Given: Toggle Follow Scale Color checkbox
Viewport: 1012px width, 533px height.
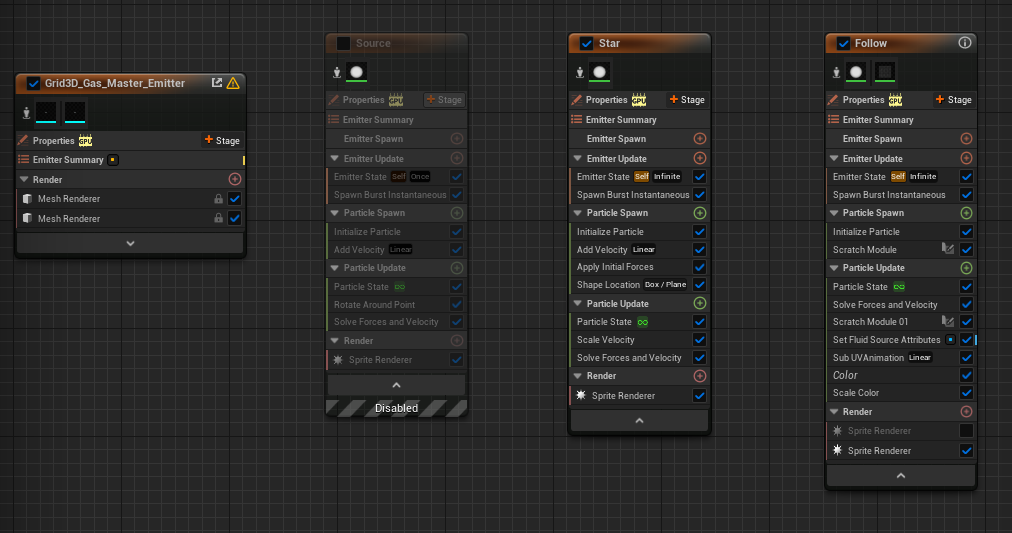Looking at the screenshot, I should pyautogui.click(x=966, y=392).
